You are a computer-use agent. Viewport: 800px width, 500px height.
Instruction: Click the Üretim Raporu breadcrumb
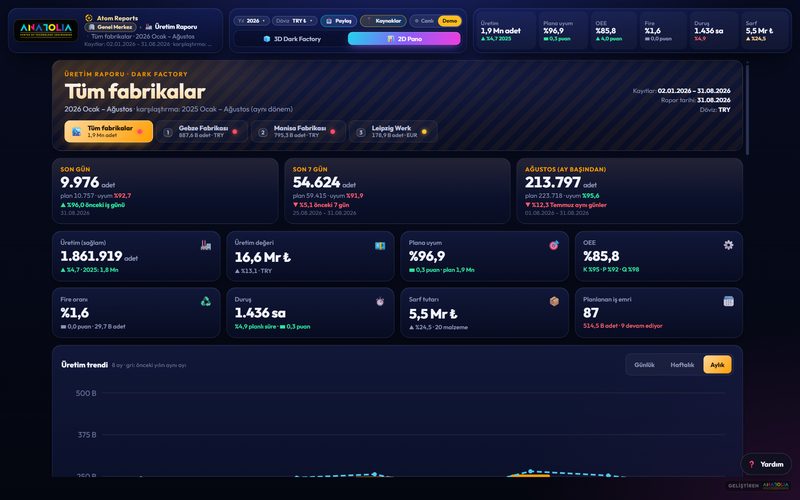click(171, 27)
